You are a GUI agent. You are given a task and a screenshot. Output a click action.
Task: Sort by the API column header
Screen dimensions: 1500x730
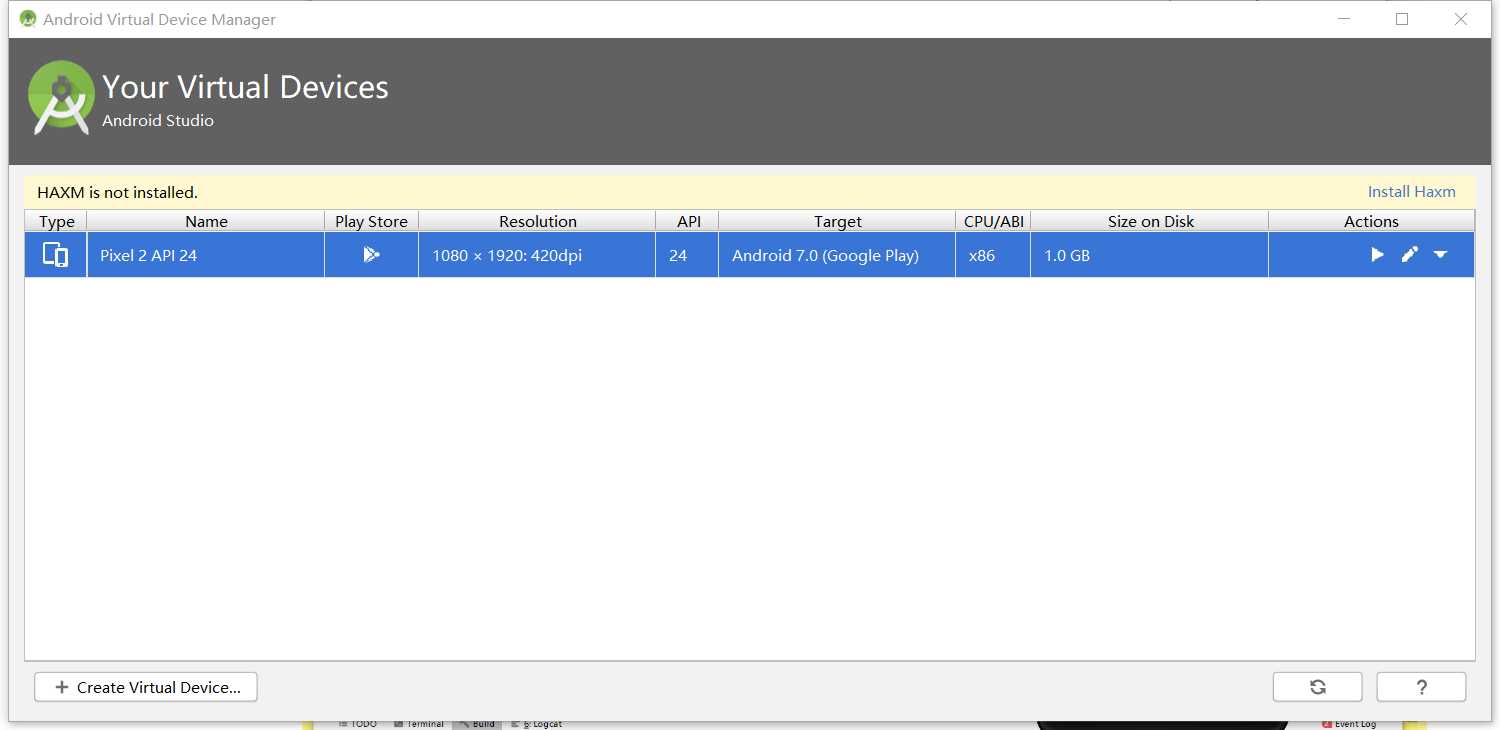[x=687, y=221]
